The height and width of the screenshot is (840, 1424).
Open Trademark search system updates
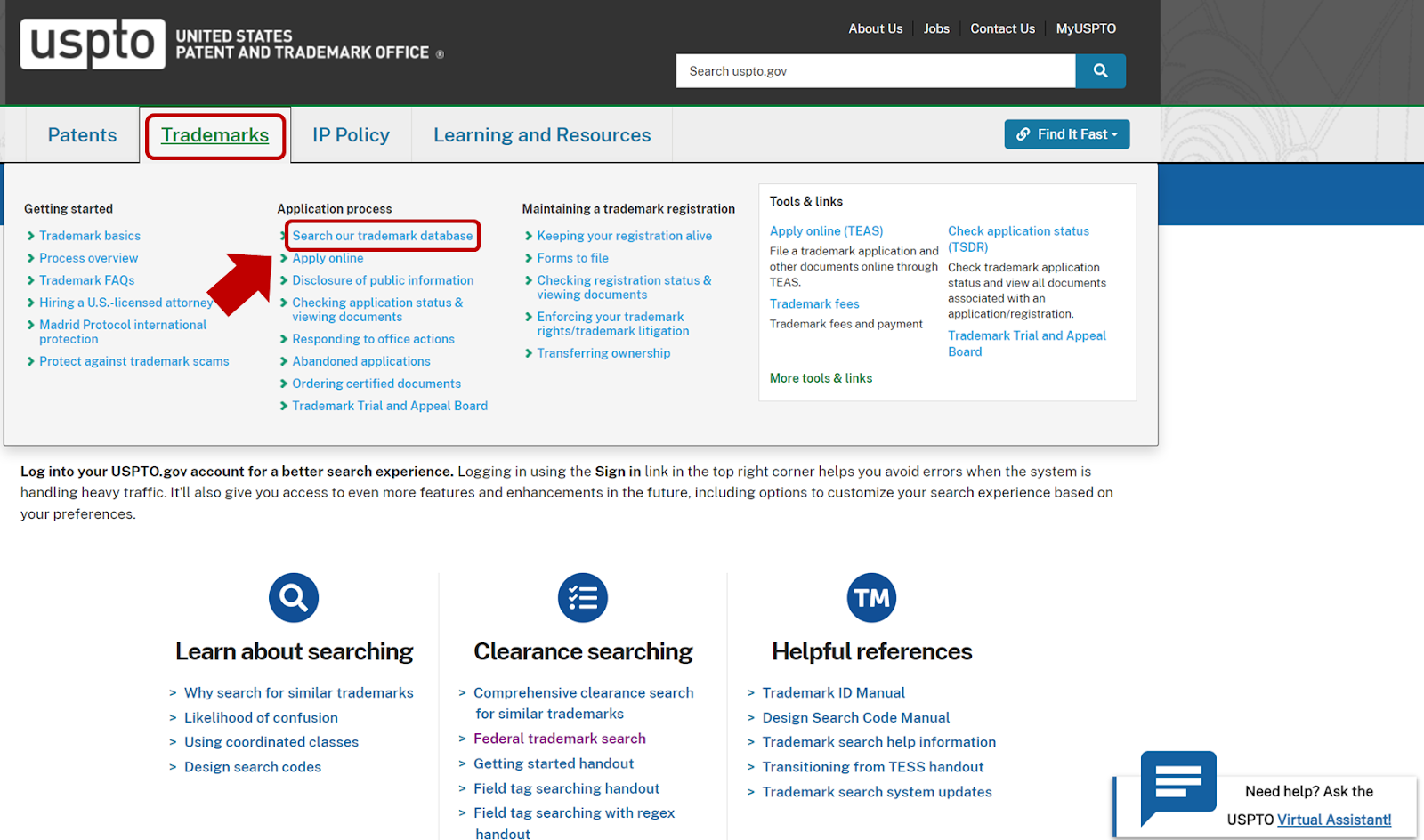(x=877, y=792)
